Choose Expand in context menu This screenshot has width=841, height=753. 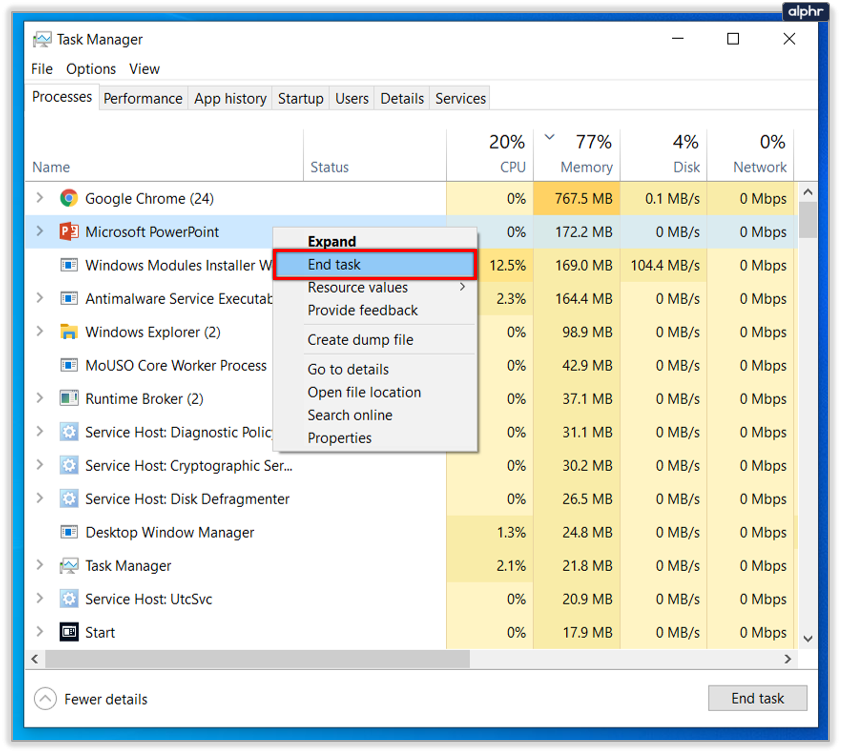coord(375,241)
